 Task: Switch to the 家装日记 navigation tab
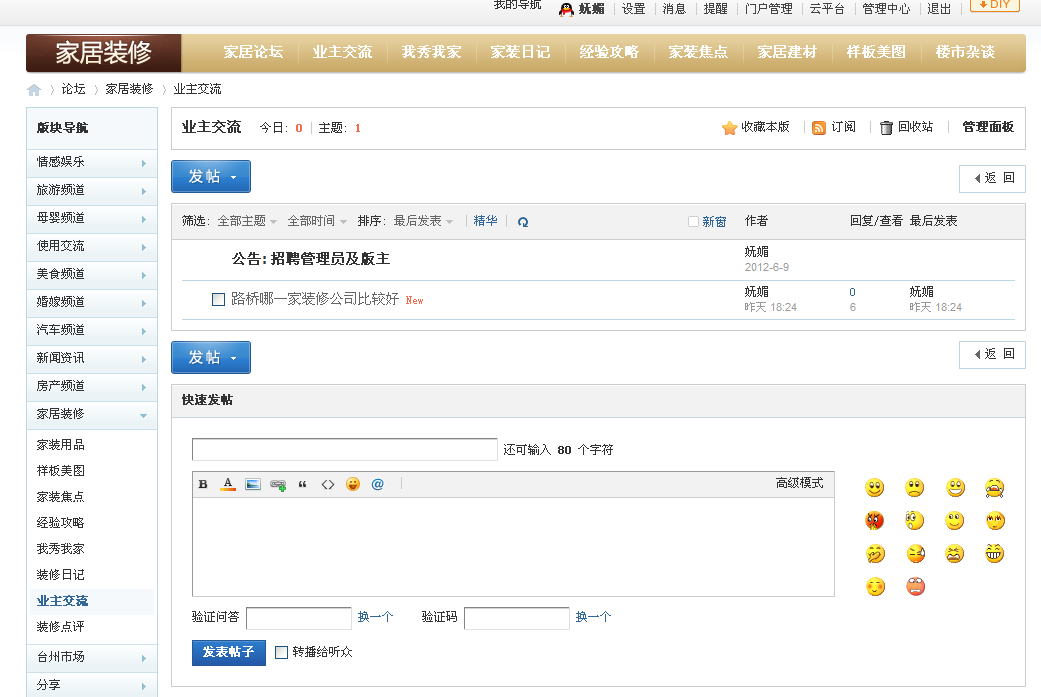point(520,52)
